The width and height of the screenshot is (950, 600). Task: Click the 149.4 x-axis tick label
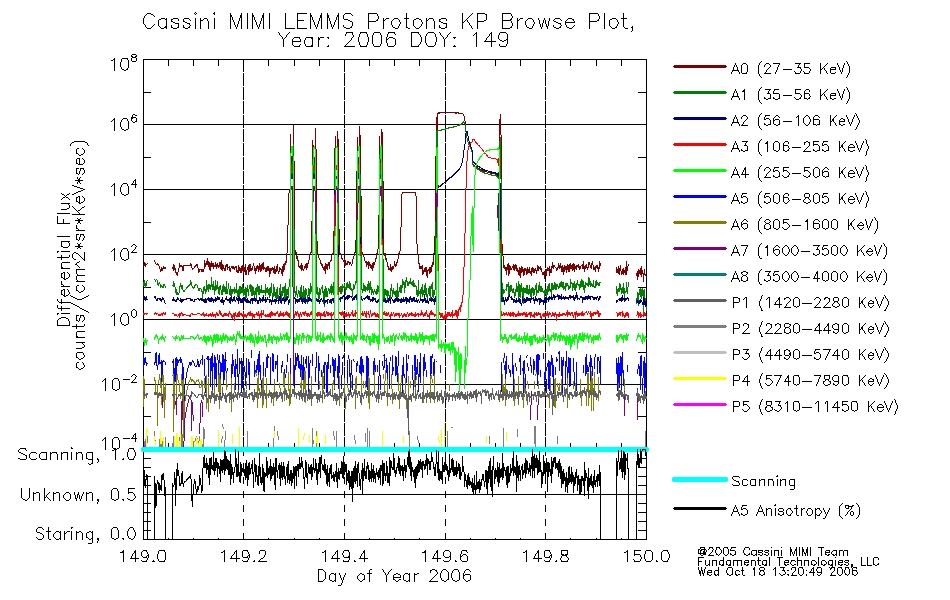click(344, 556)
